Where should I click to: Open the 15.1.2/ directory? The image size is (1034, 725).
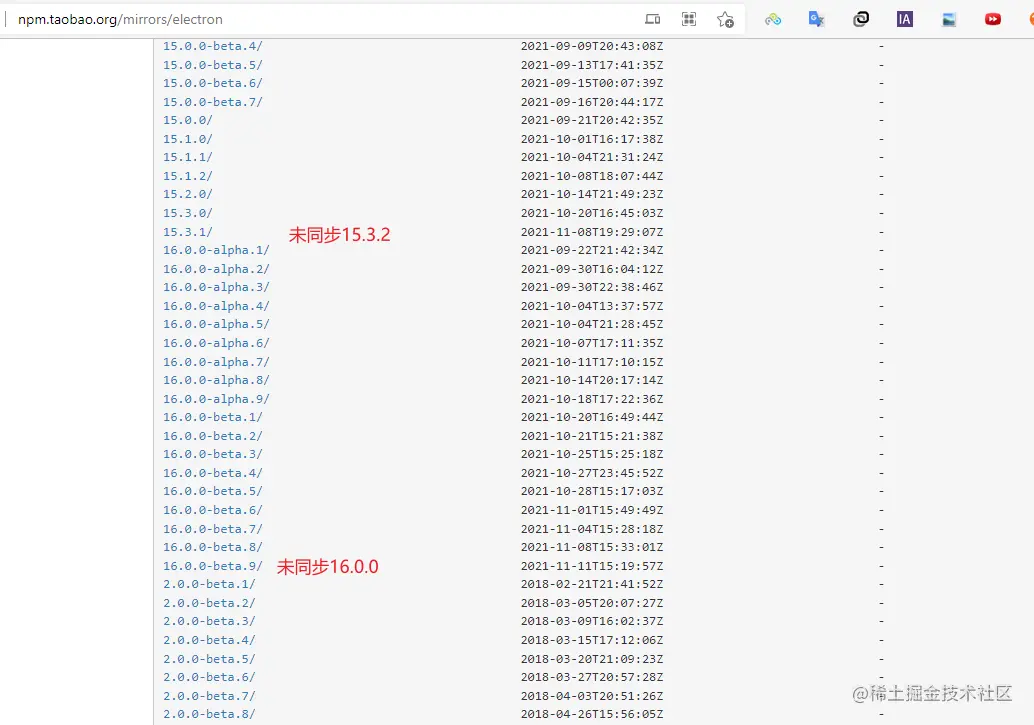pos(187,176)
